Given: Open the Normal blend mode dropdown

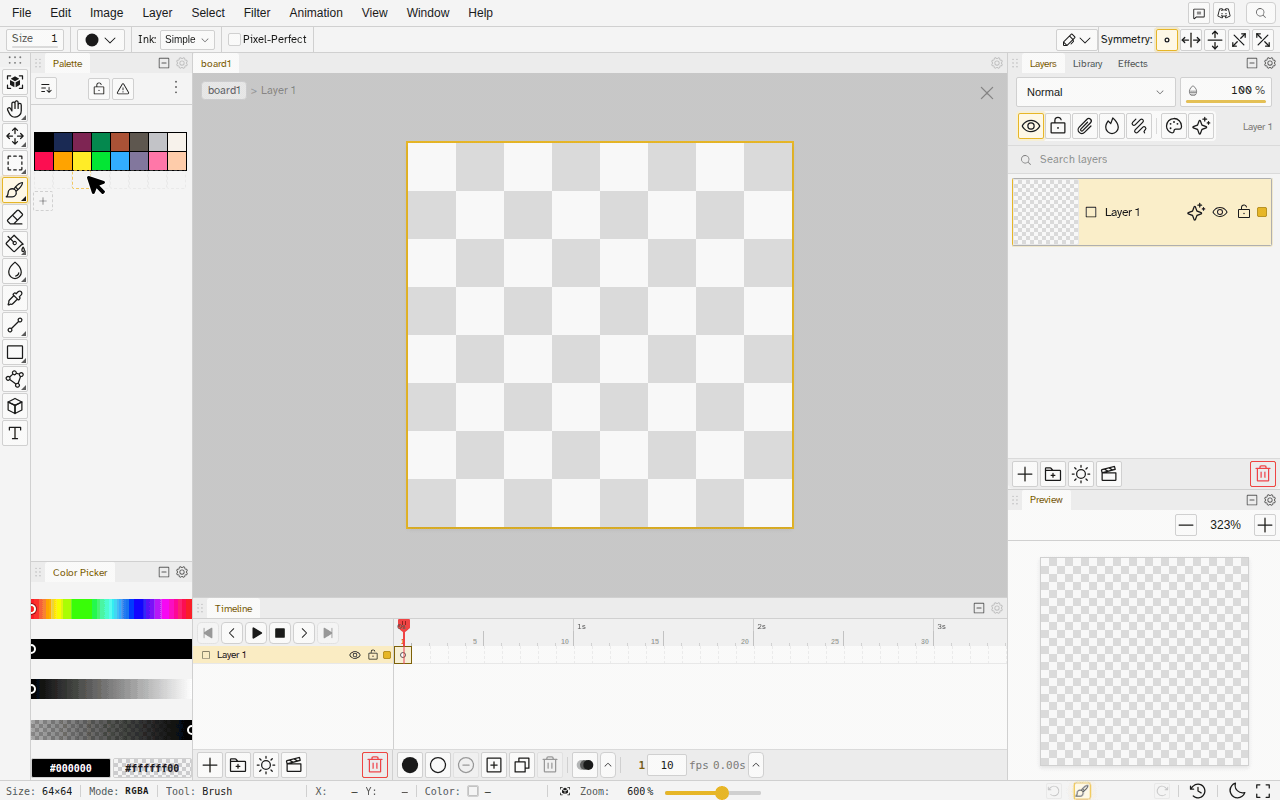Looking at the screenshot, I should 1096,92.
